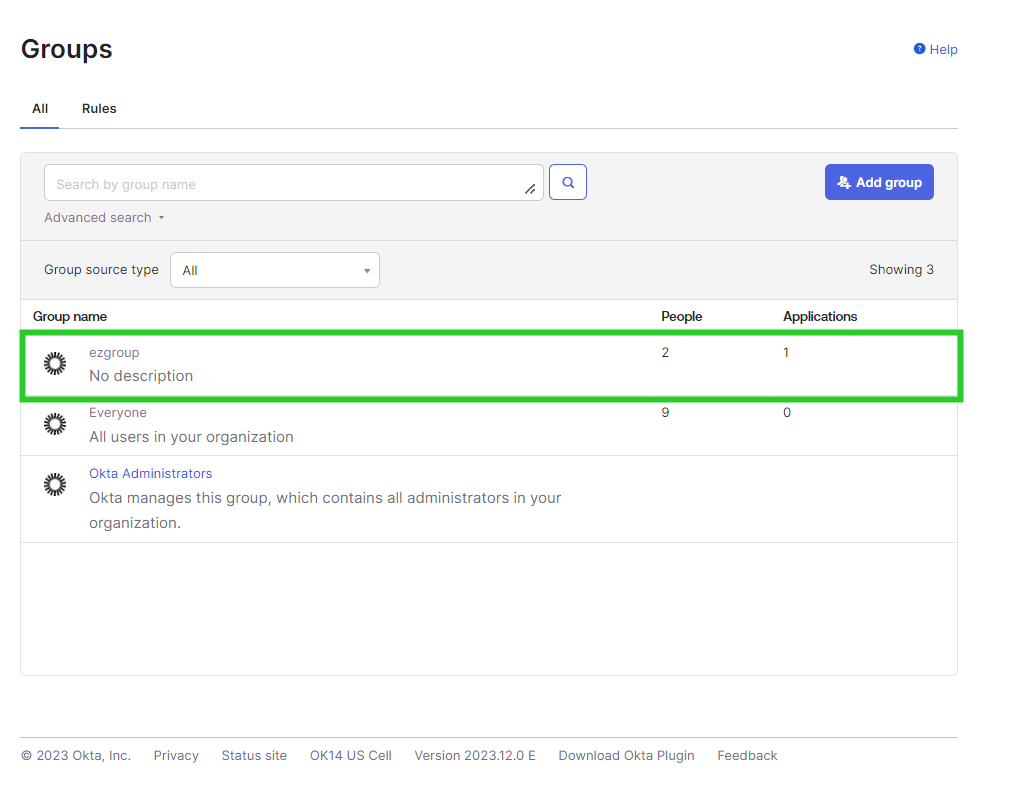Switch to the Rules tab
This screenshot has width=1020, height=791.
coord(99,109)
